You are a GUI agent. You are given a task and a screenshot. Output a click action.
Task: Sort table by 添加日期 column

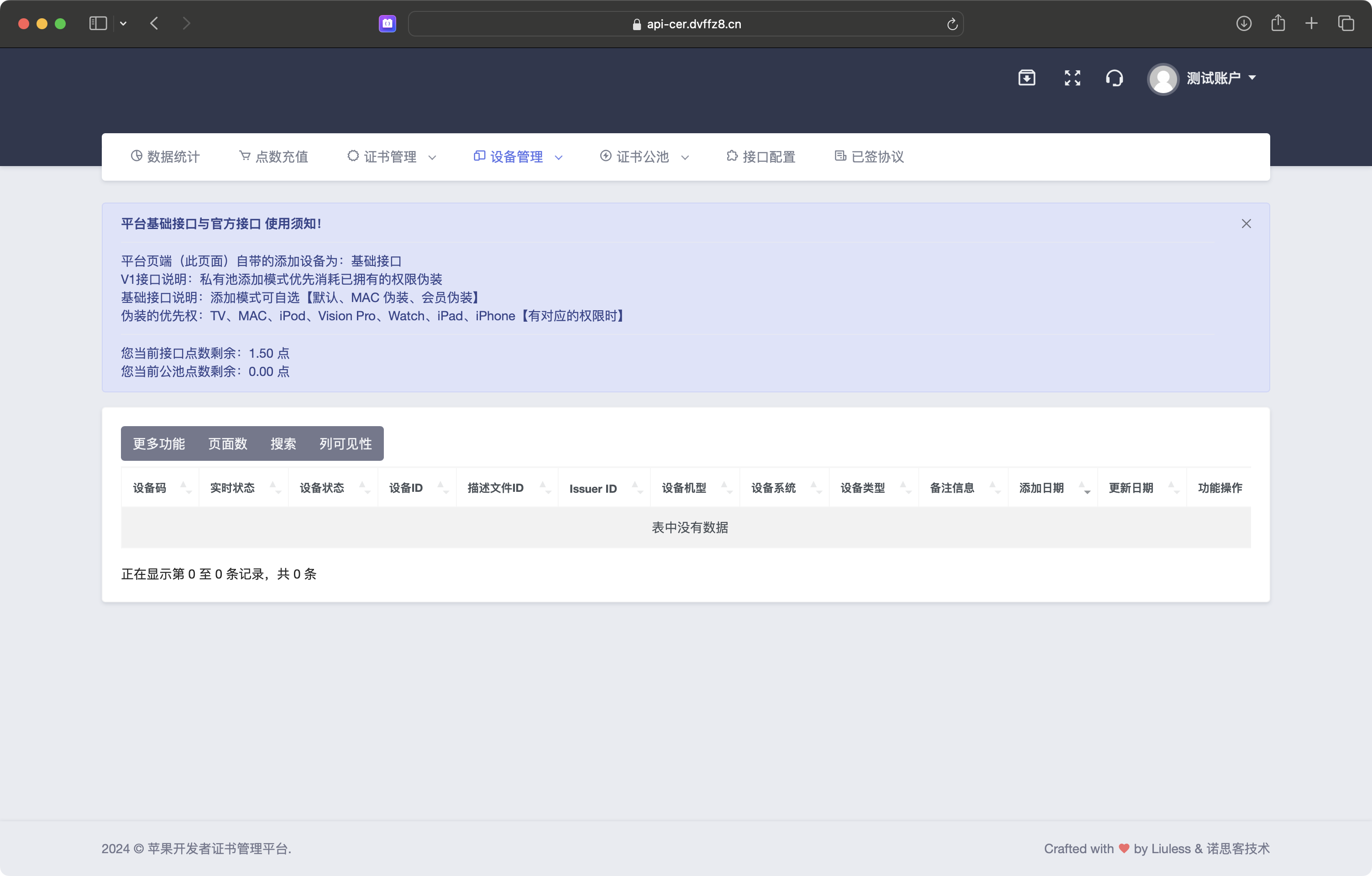click(x=1053, y=488)
